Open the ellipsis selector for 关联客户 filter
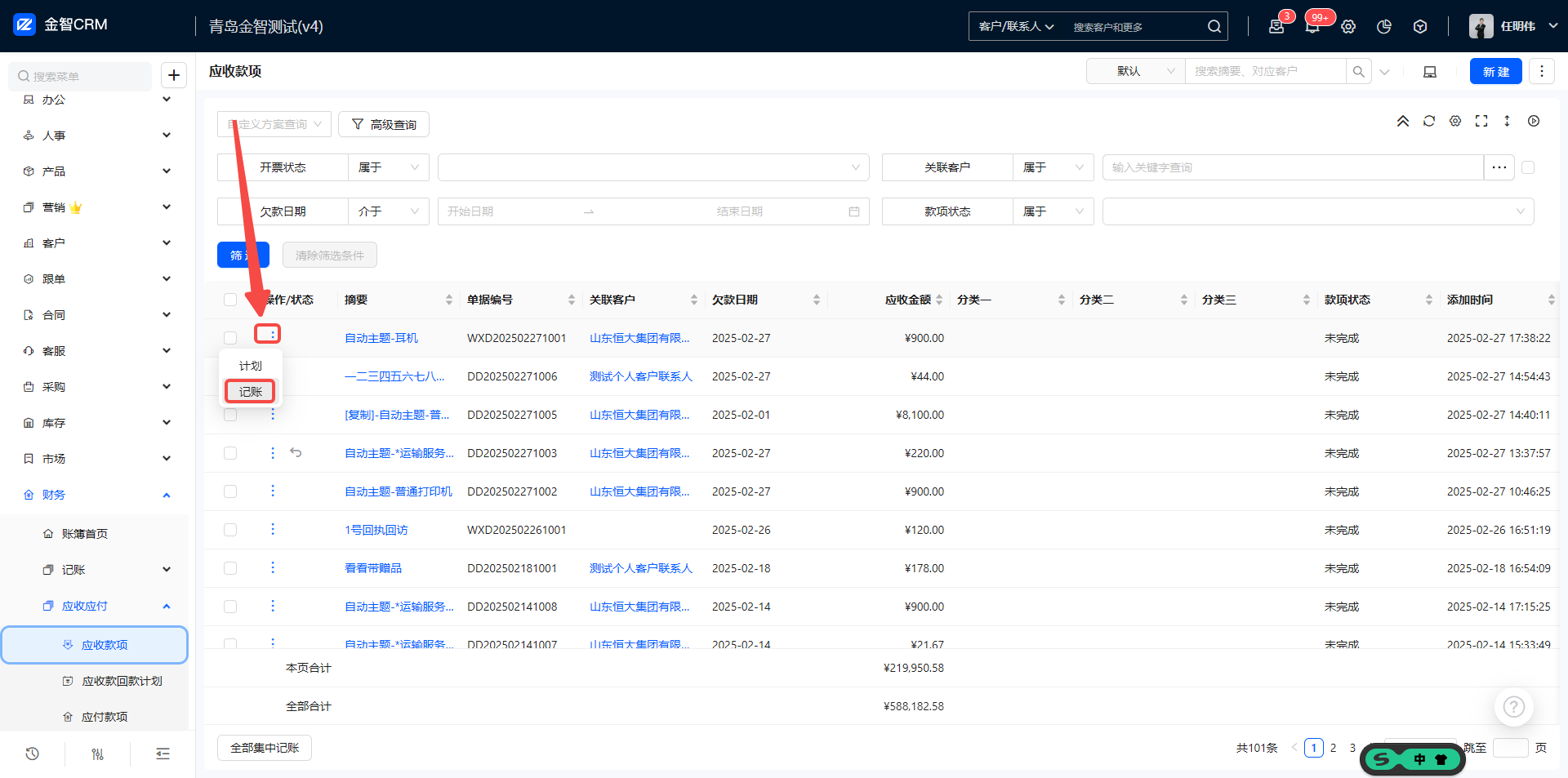This screenshot has height=778, width=1568. pos(1499,167)
